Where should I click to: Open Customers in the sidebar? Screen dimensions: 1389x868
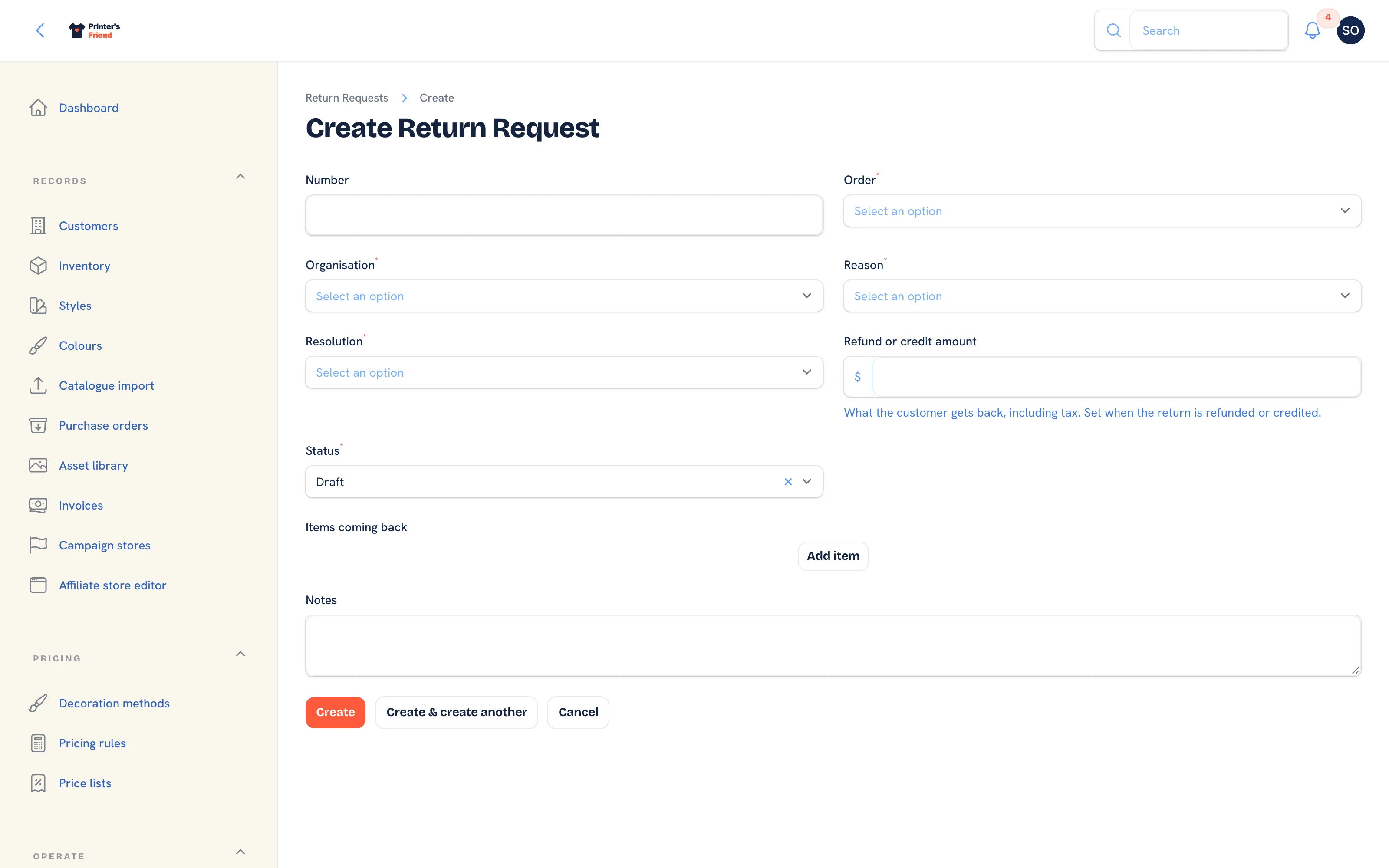[89, 226]
